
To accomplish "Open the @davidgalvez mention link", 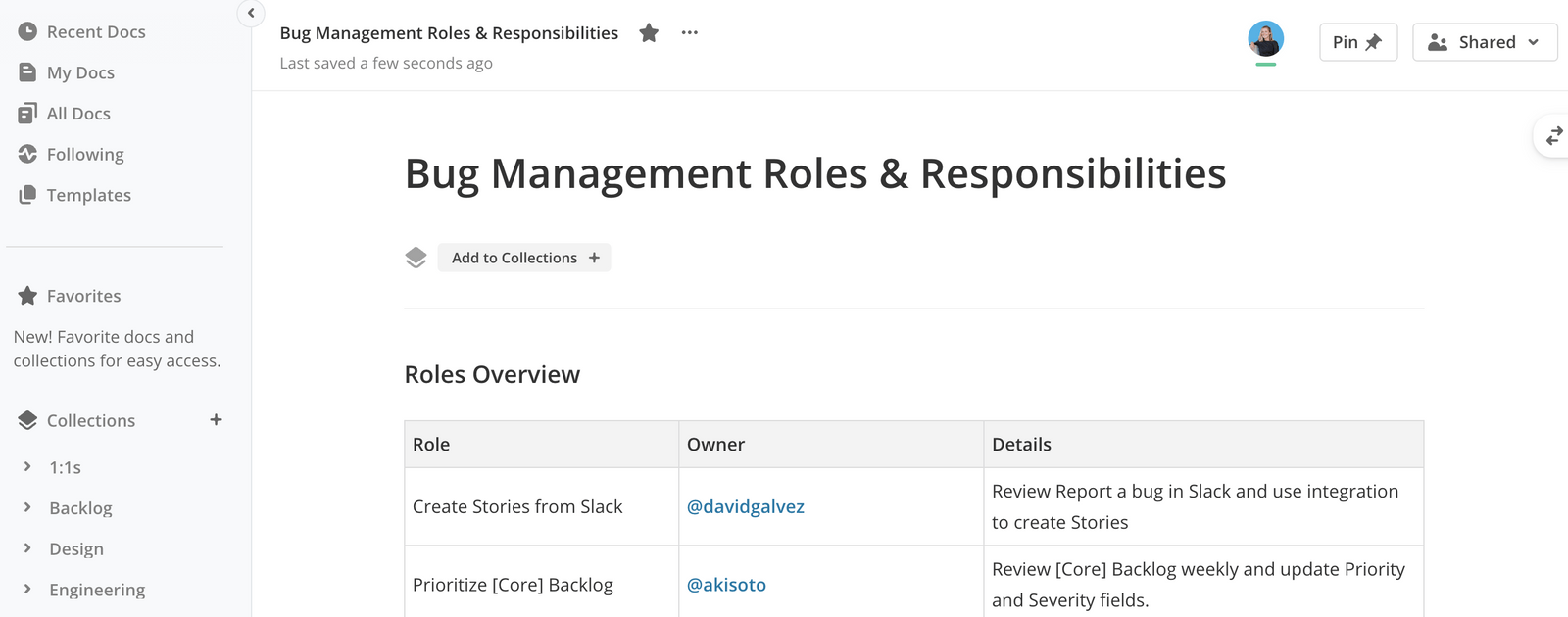I will 745,507.
